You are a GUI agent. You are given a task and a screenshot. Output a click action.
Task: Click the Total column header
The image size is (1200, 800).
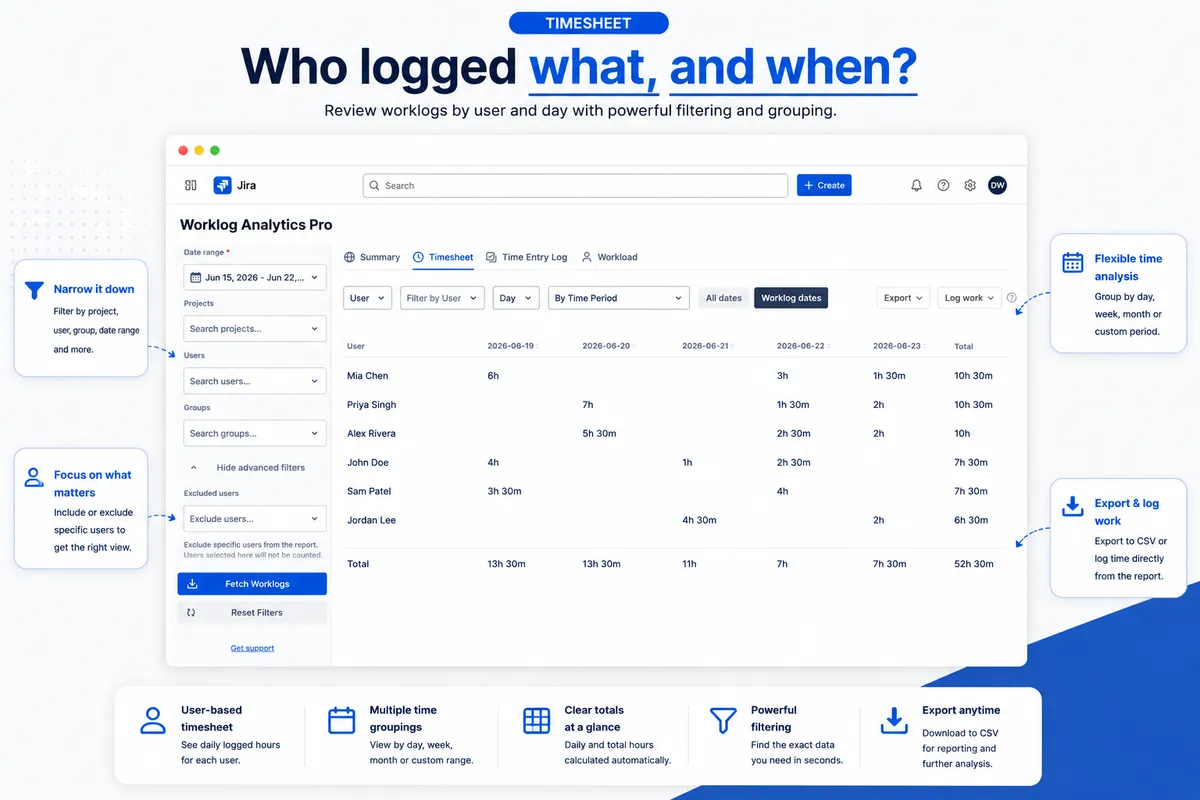(x=964, y=346)
